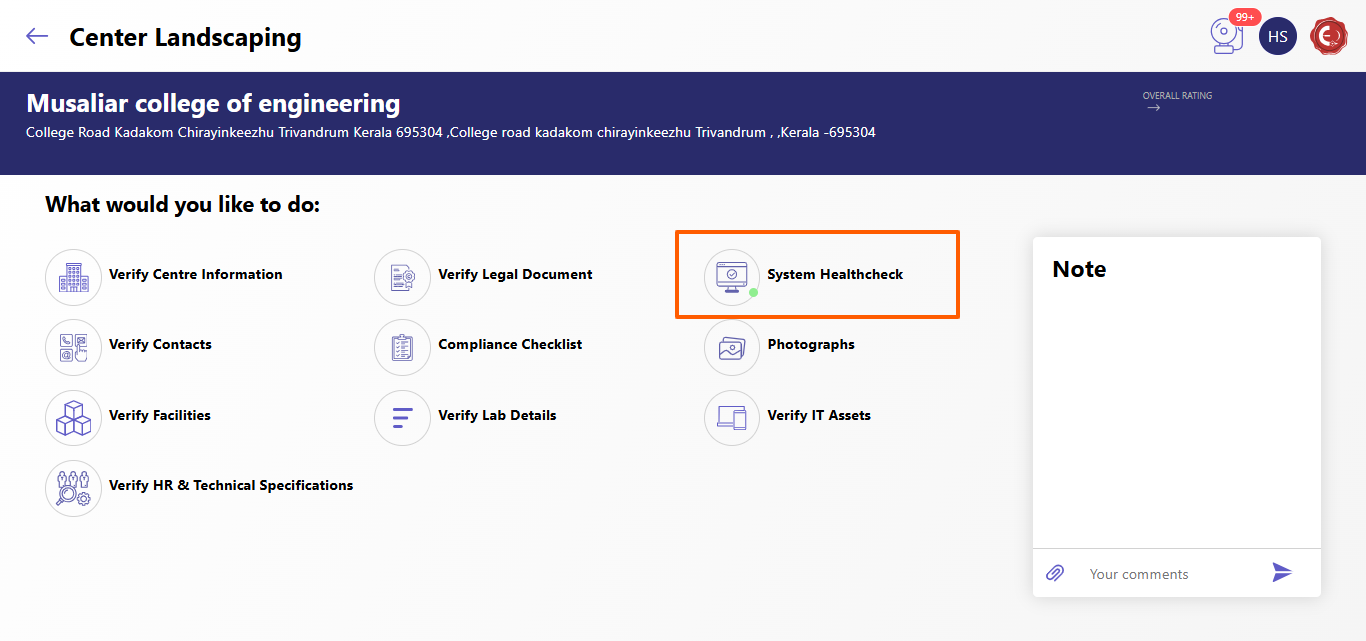Viewport: 1366px width, 641px height.
Task: Open the Overall Rating arrow
Action: click(1154, 108)
